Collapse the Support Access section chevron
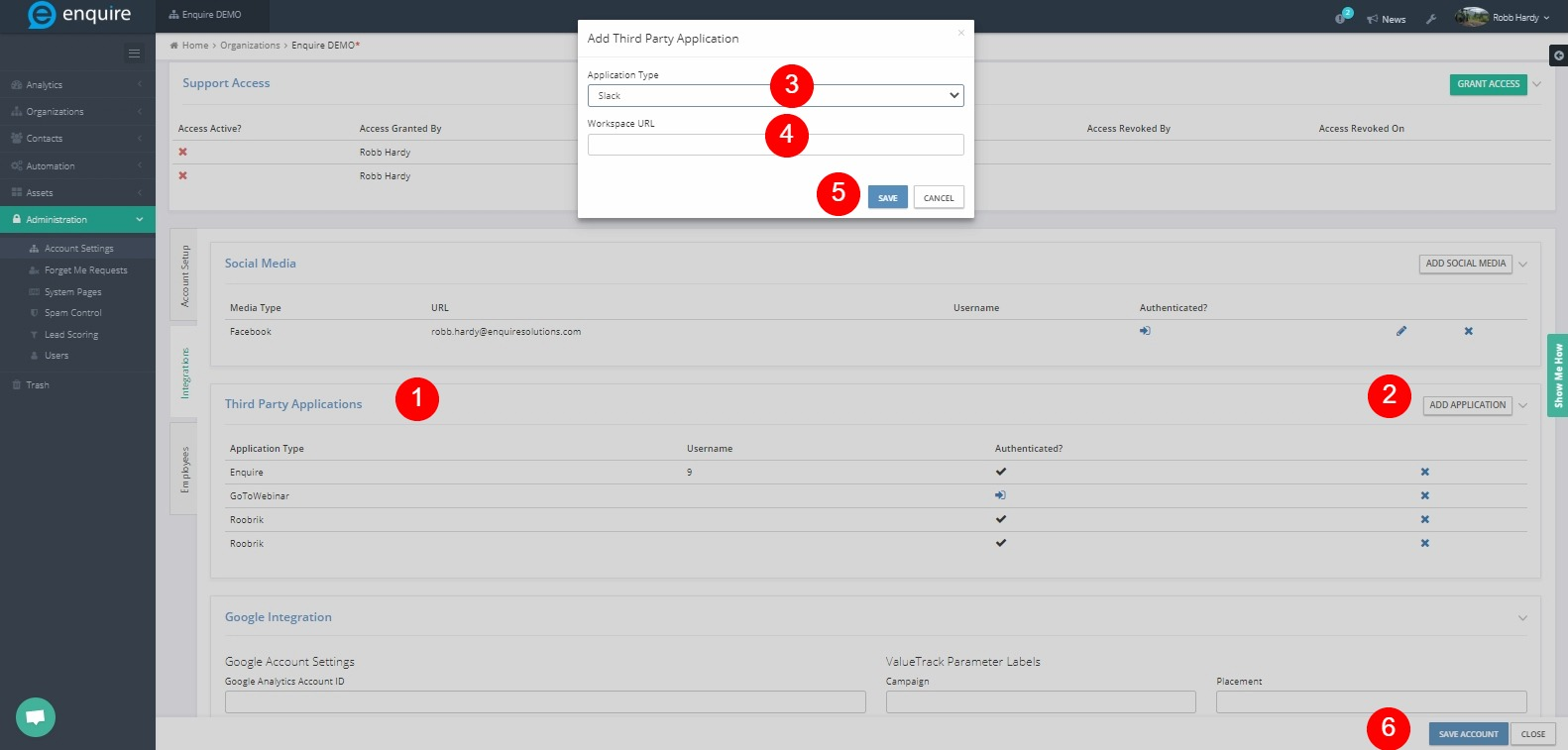Viewport: 1568px width, 750px height. click(x=1537, y=84)
